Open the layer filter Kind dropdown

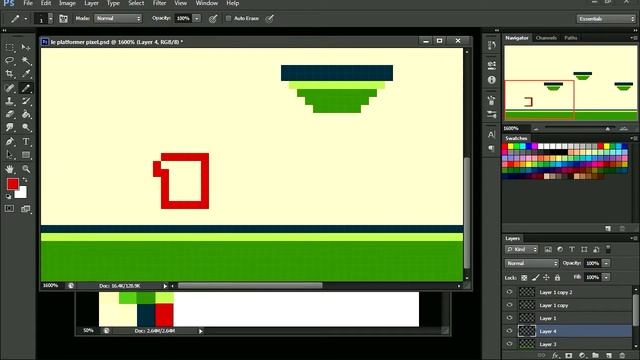pyautogui.click(x=522, y=249)
